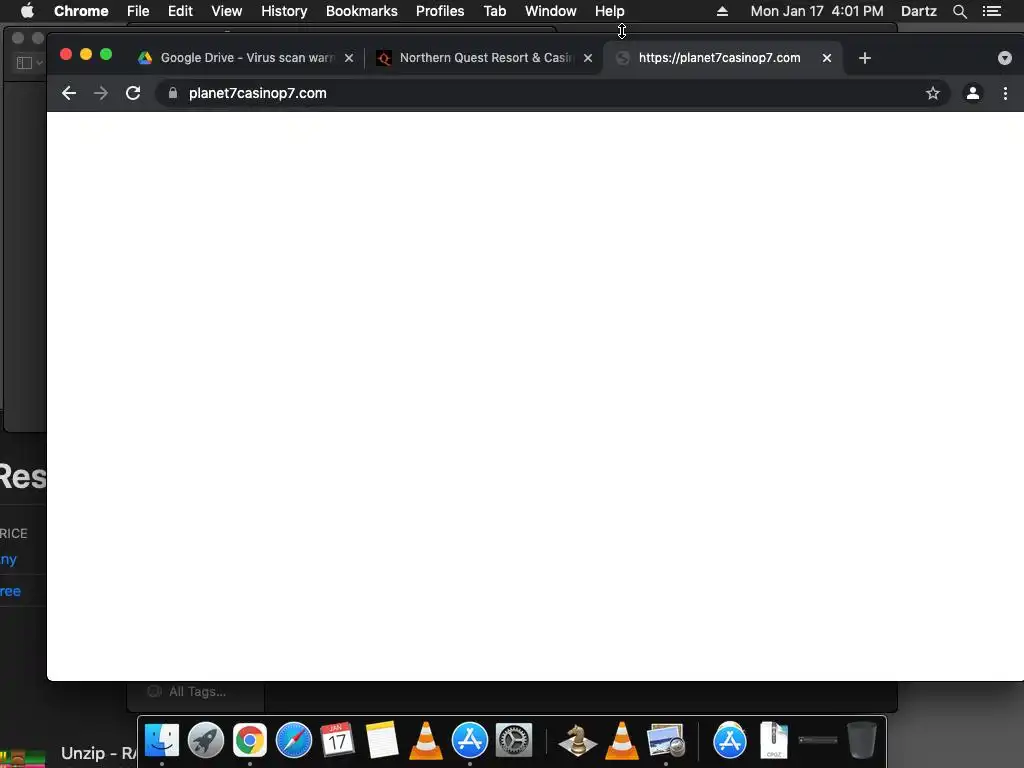This screenshot has height=768, width=1024.
Task: Open Notes from the Dock
Action: point(381,741)
